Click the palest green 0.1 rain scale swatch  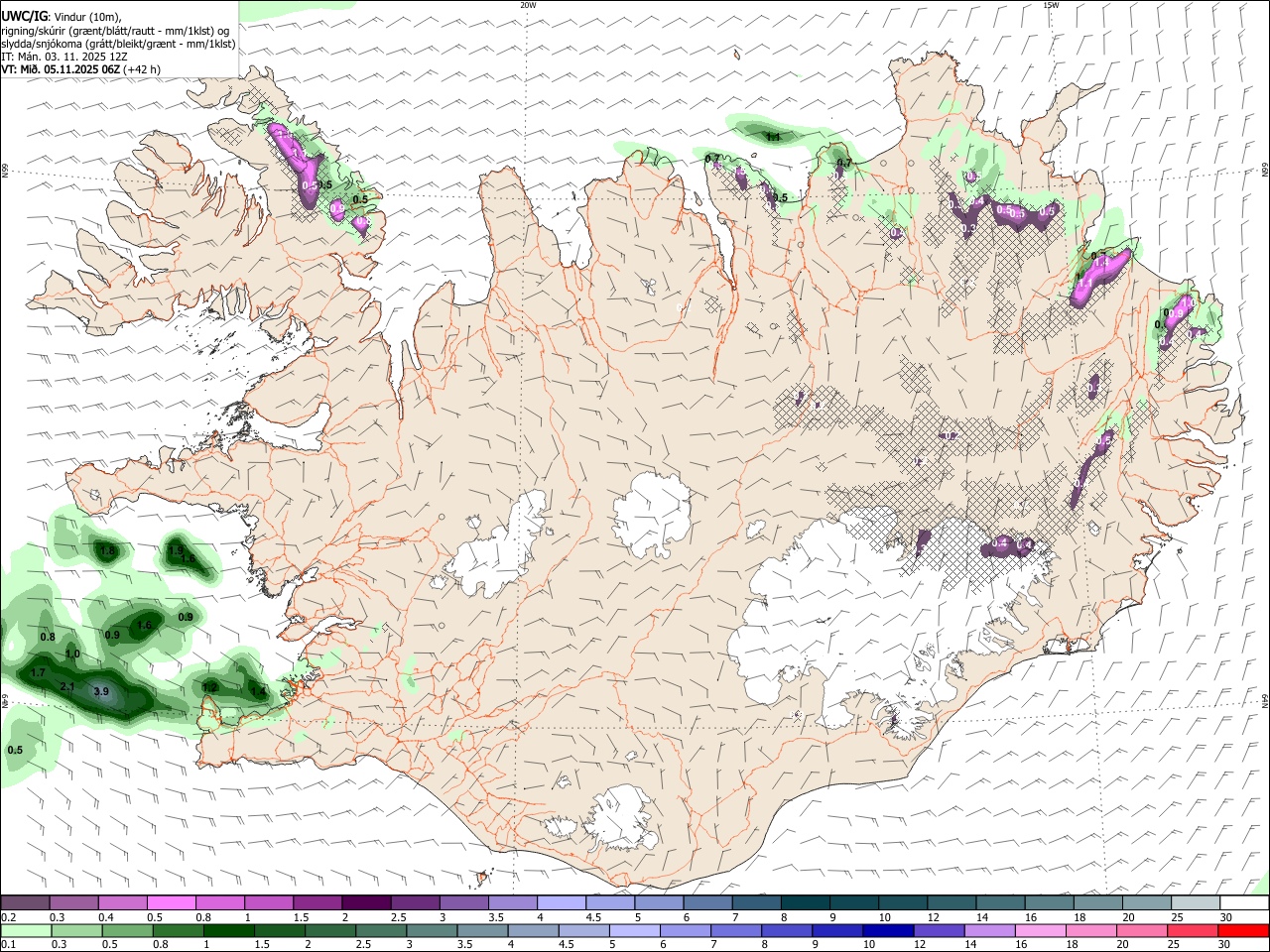26,930
